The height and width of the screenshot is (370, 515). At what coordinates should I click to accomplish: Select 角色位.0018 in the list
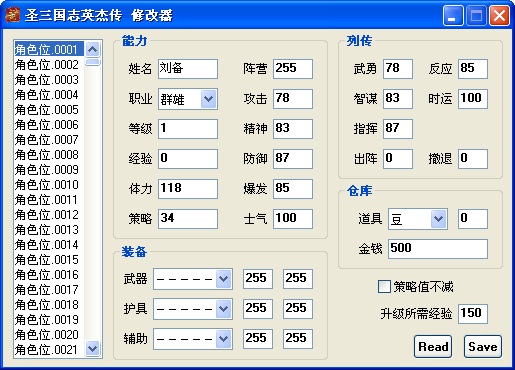coord(49,305)
